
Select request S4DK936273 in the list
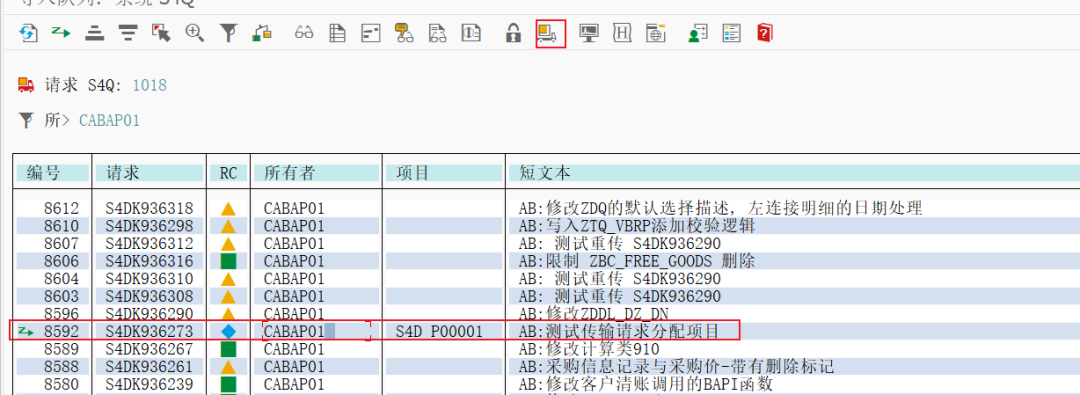[x=149, y=332]
